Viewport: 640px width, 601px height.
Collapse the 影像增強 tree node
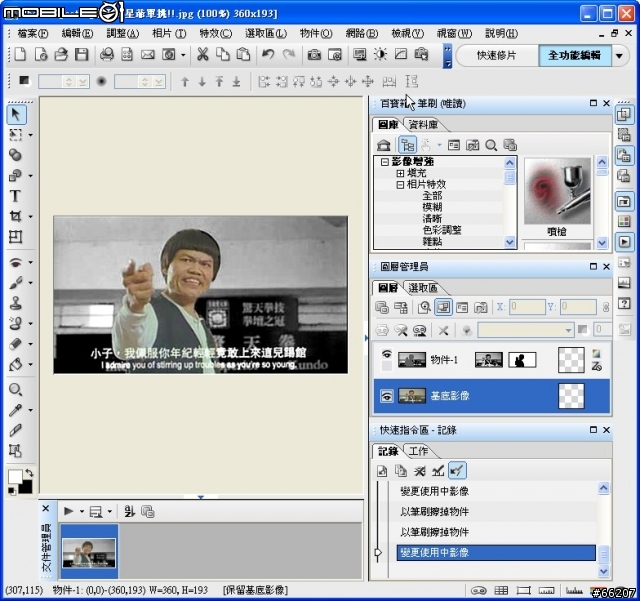[384, 162]
